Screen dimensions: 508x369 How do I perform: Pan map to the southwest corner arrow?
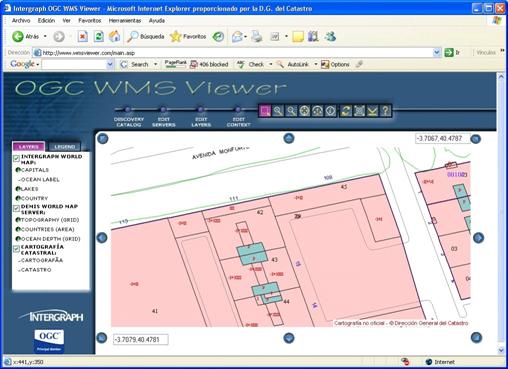pyautogui.click(x=102, y=338)
